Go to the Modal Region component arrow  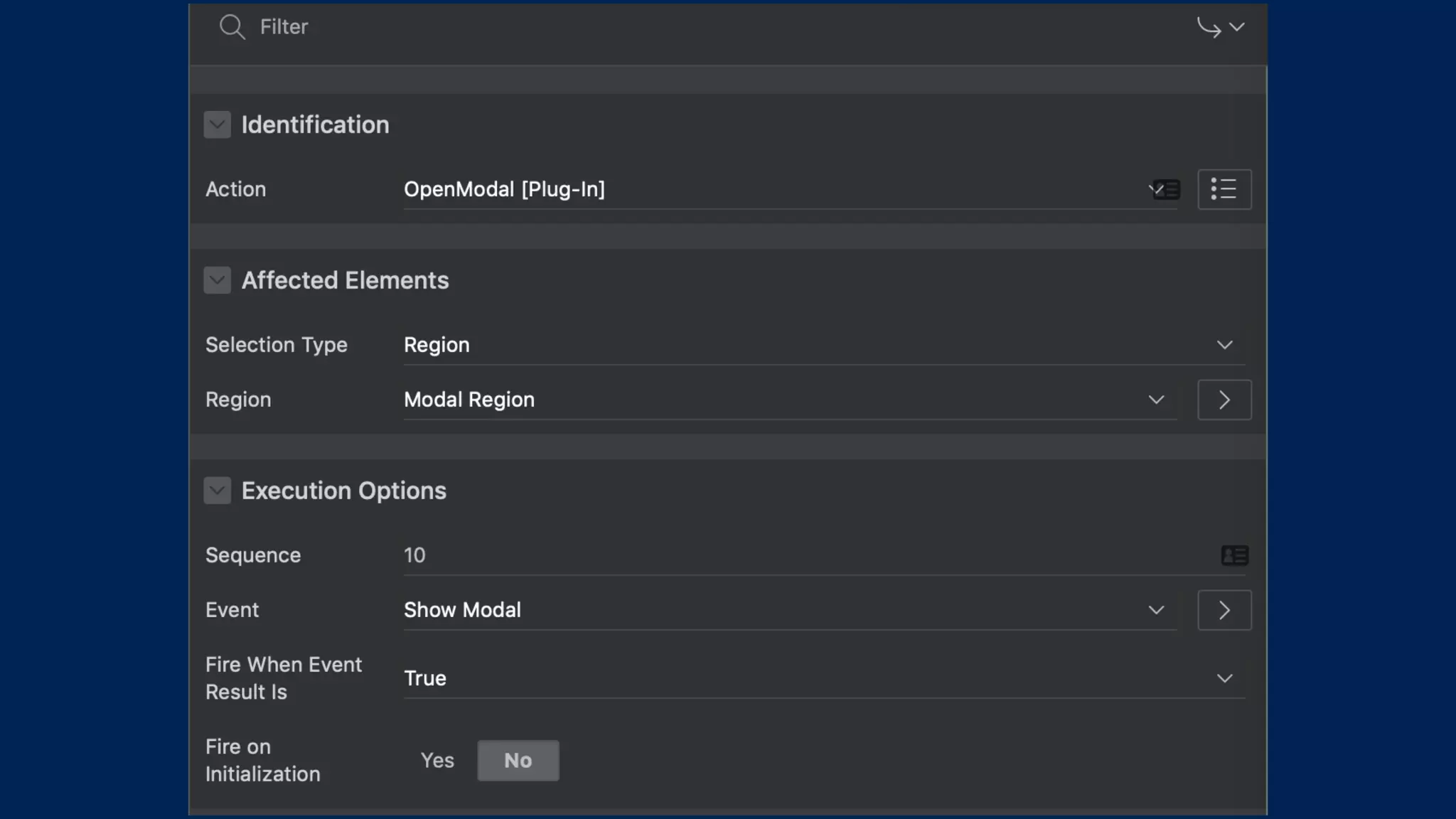pyautogui.click(x=1224, y=400)
